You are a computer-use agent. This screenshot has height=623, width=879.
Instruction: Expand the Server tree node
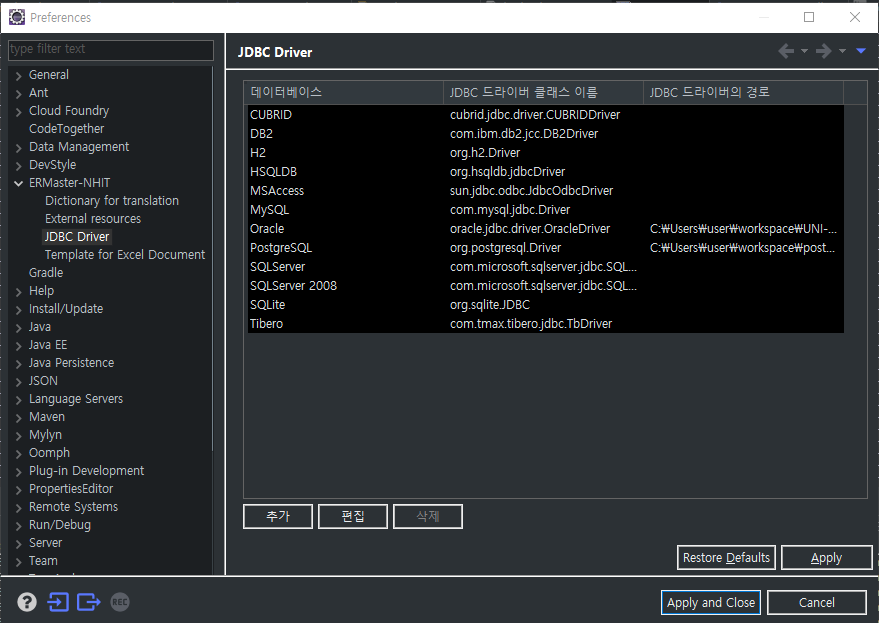(x=18, y=543)
